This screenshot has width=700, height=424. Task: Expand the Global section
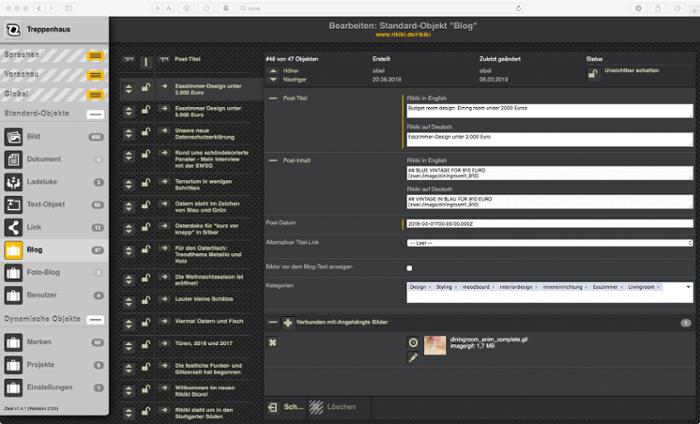coord(95,95)
